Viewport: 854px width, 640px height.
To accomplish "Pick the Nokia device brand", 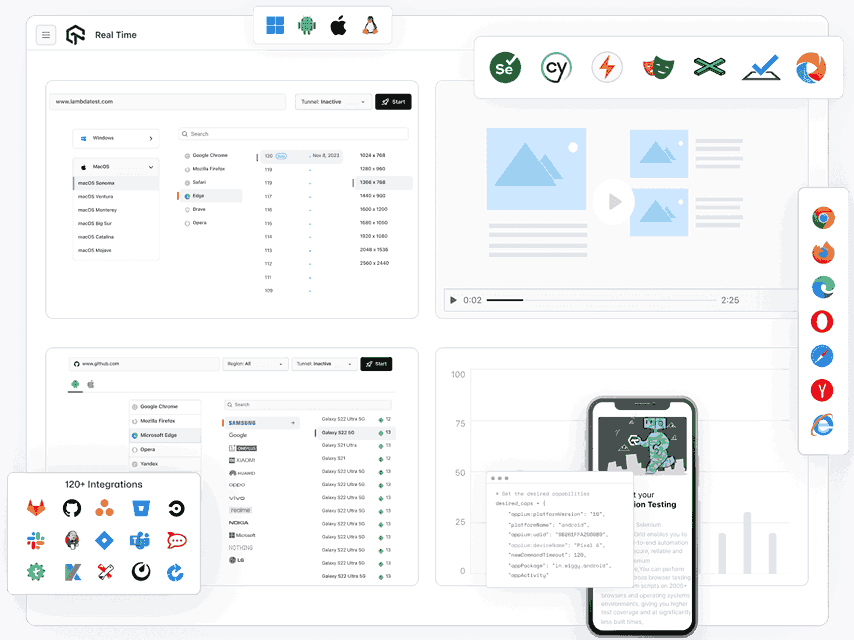I will [x=239, y=522].
